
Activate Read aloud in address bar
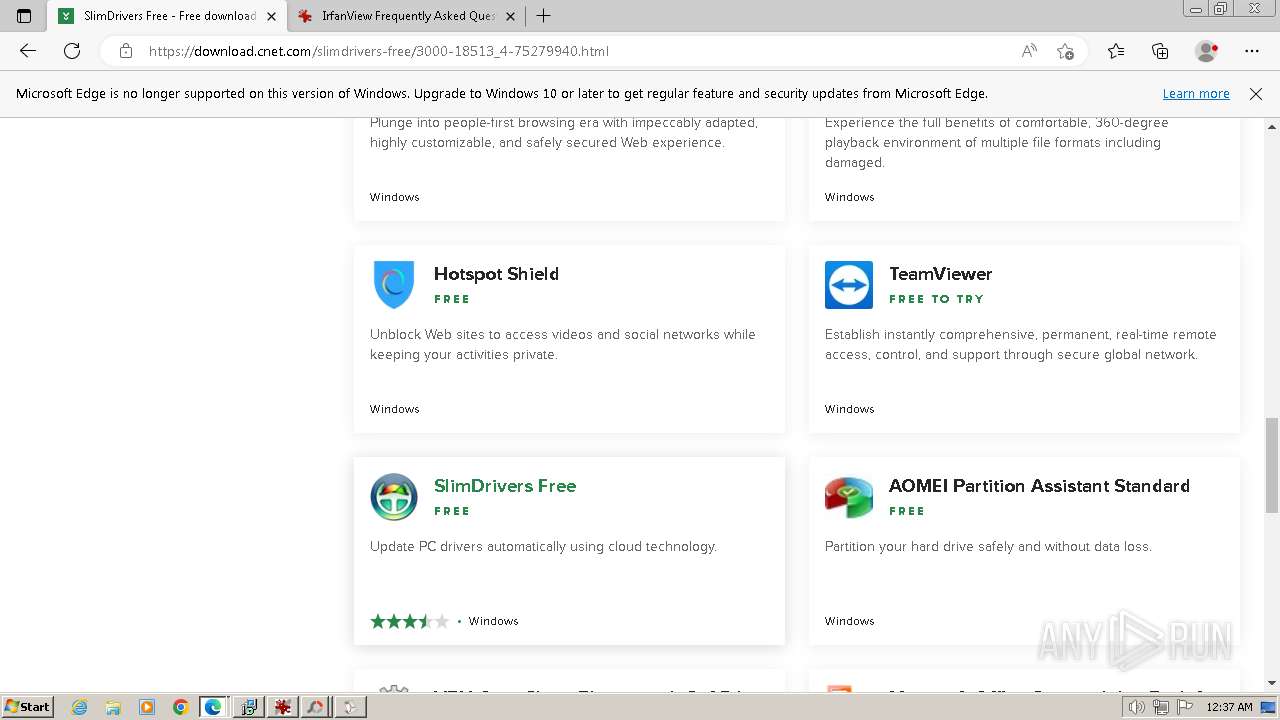click(x=1029, y=51)
